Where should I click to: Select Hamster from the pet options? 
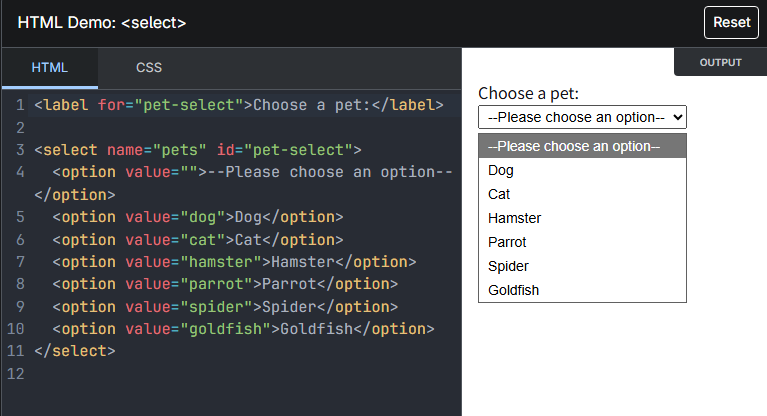tap(514, 218)
